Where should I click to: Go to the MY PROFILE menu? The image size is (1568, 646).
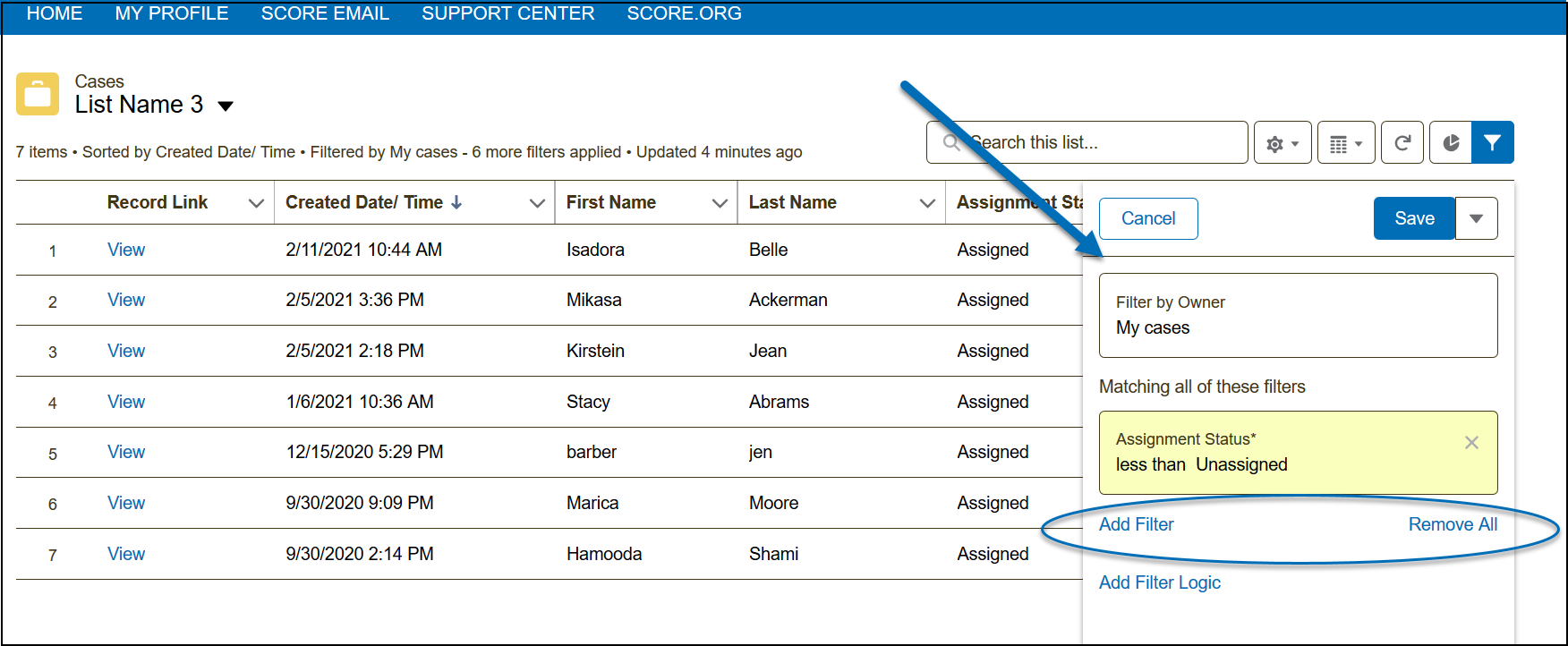172,13
